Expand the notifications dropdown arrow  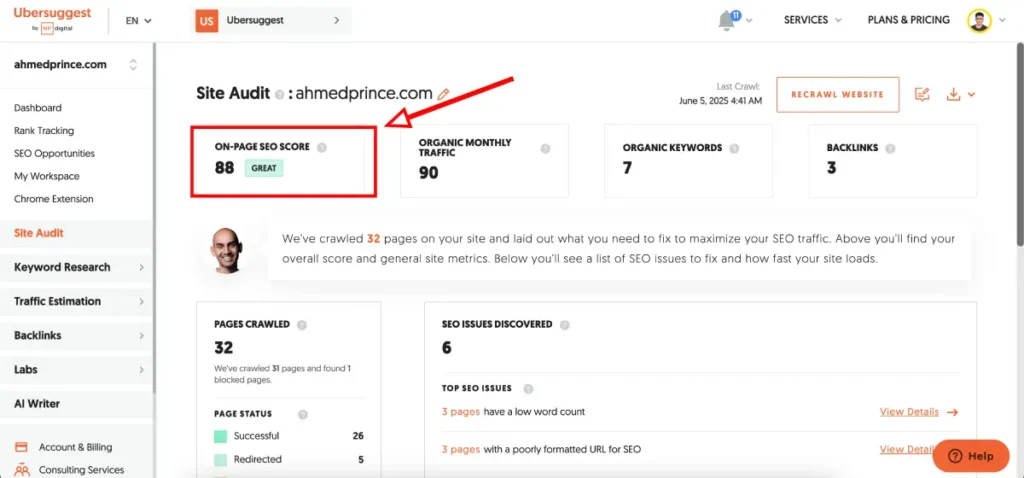point(749,20)
